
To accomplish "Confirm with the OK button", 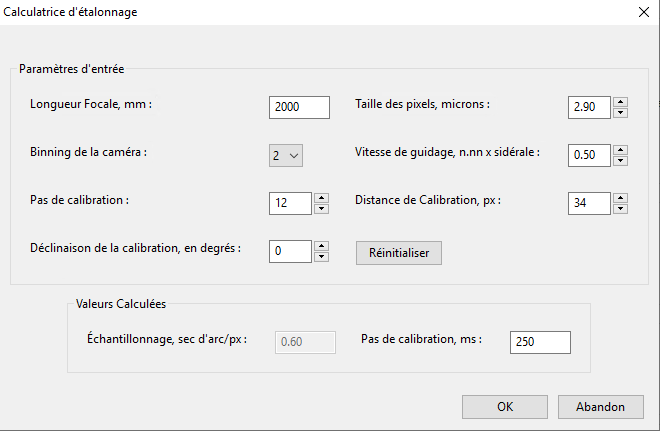I will tap(505, 407).
